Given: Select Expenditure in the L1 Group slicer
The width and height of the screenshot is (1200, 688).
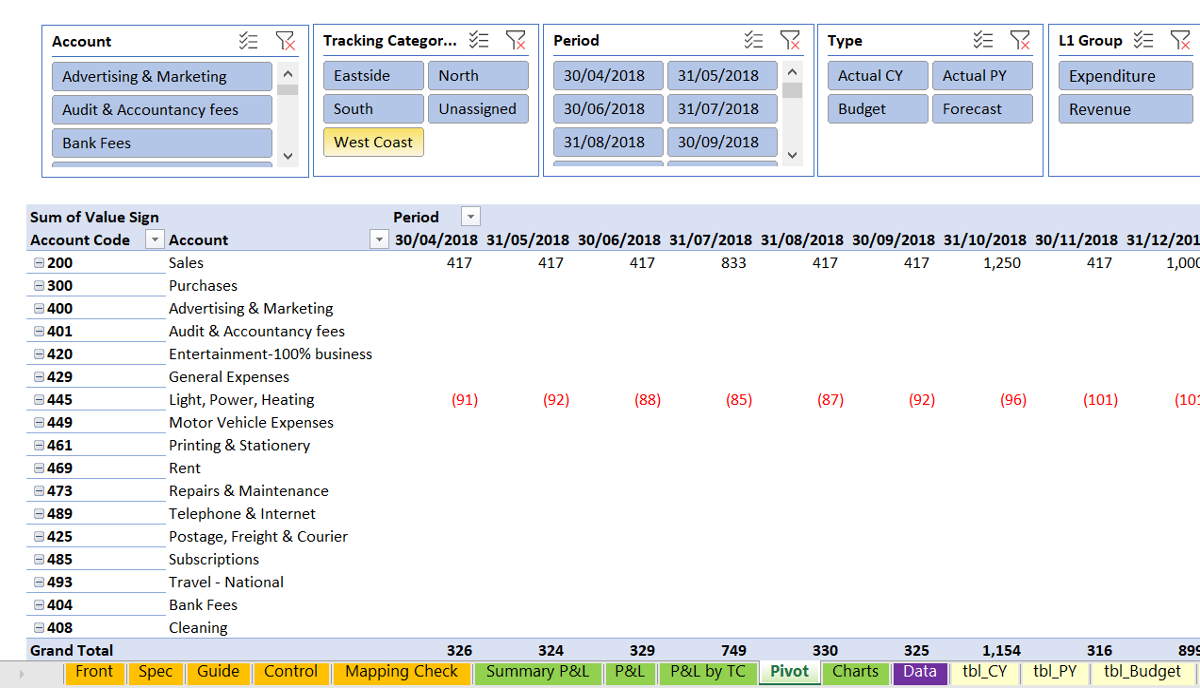Looking at the screenshot, I should tap(1125, 76).
